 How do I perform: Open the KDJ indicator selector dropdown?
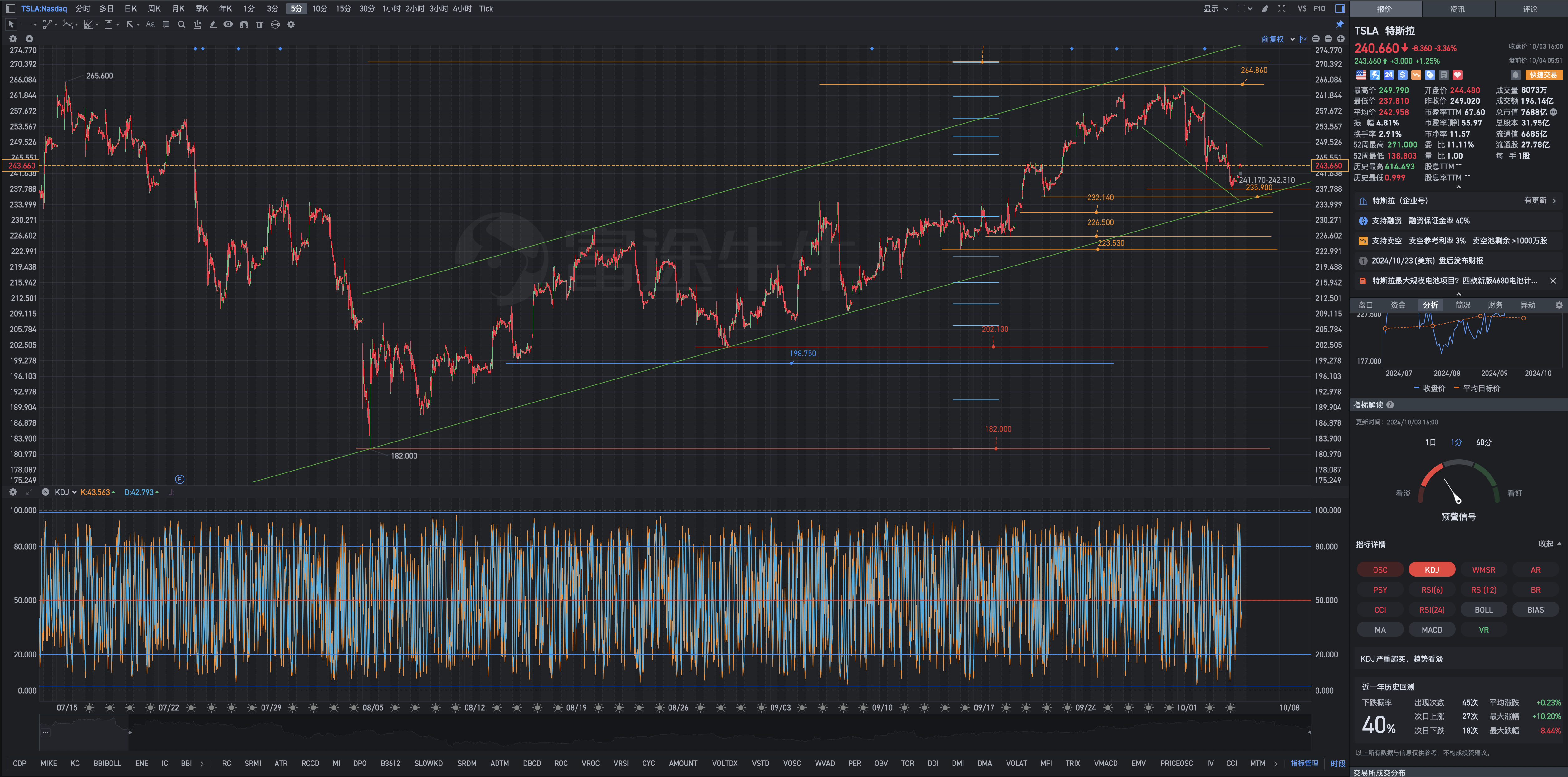point(65,492)
